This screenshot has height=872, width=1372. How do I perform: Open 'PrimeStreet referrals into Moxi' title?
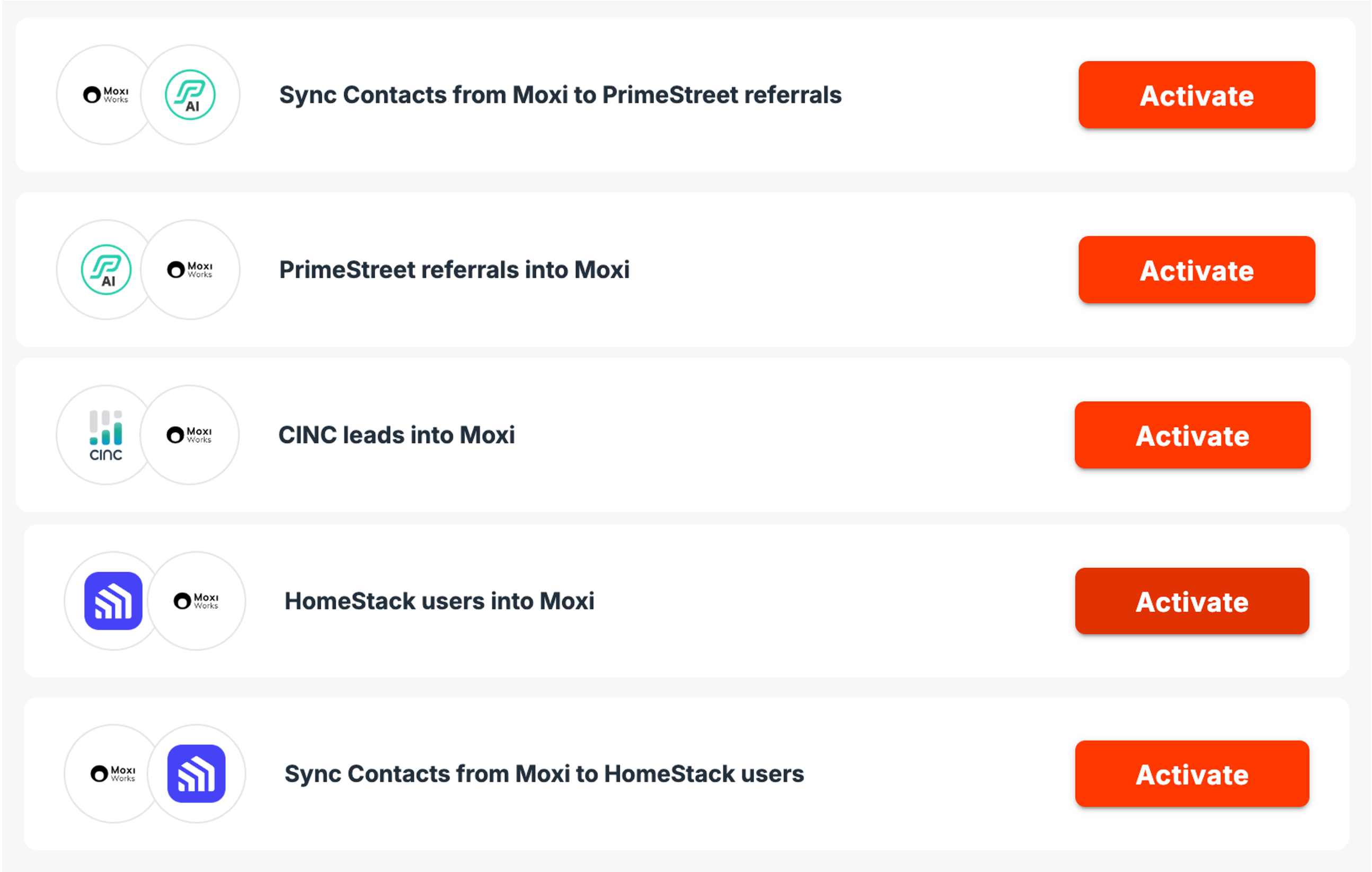(454, 270)
